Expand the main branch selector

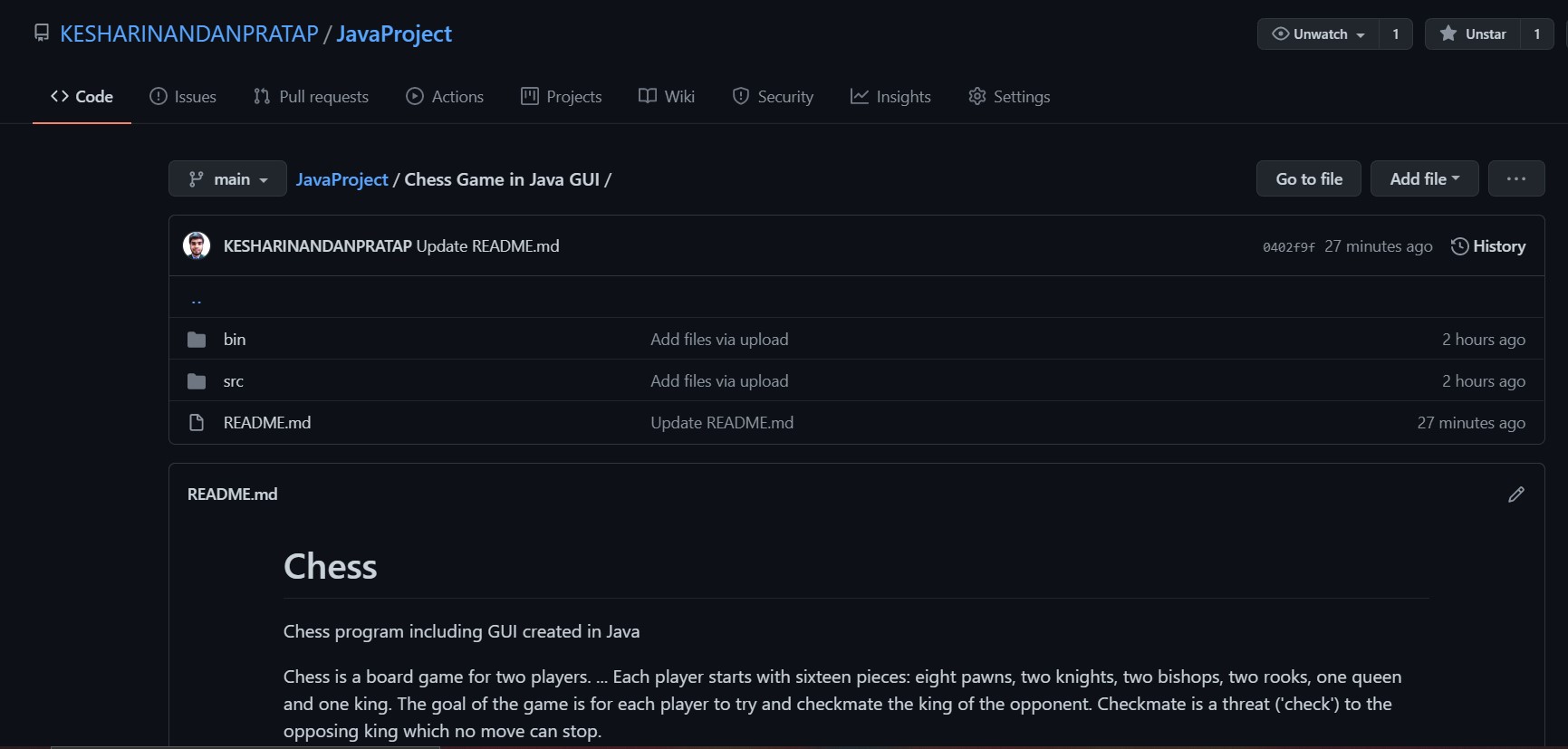227,179
